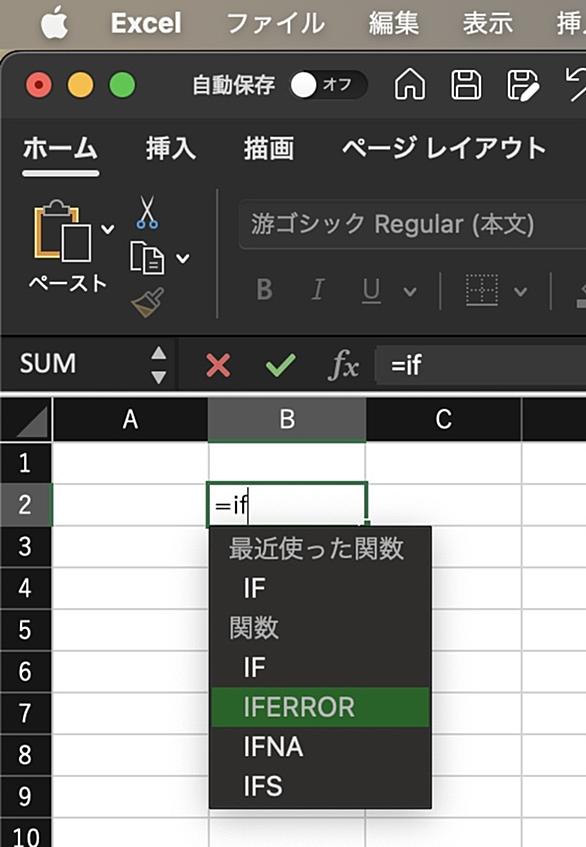
Task: Switch to the 描画 tab
Action: click(269, 149)
